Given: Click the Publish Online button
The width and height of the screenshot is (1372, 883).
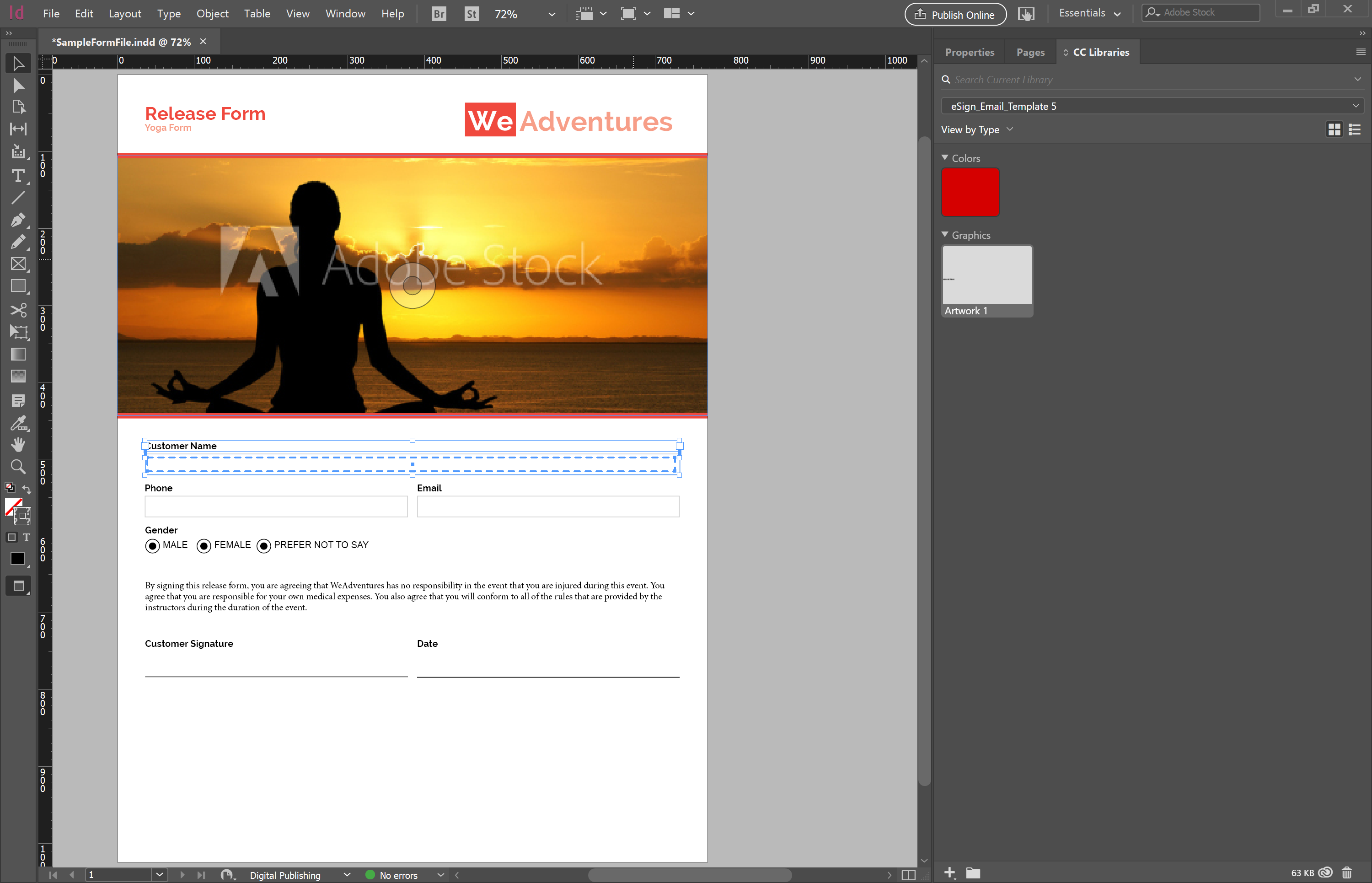Looking at the screenshot, I should (x=955, y=14).
